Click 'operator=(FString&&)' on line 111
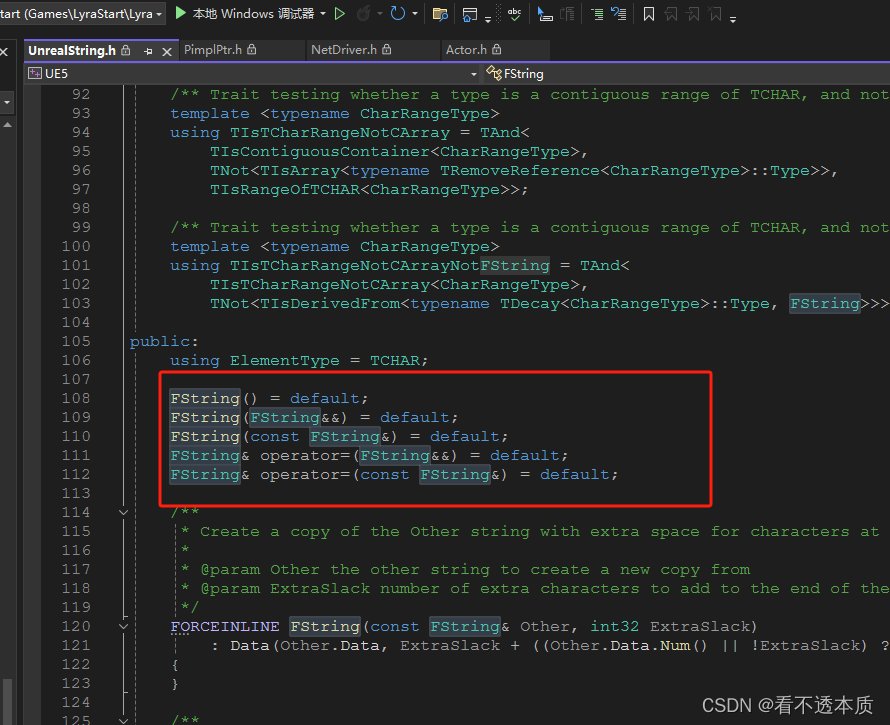This screenshot has height=725, width=890. (359, 455)
